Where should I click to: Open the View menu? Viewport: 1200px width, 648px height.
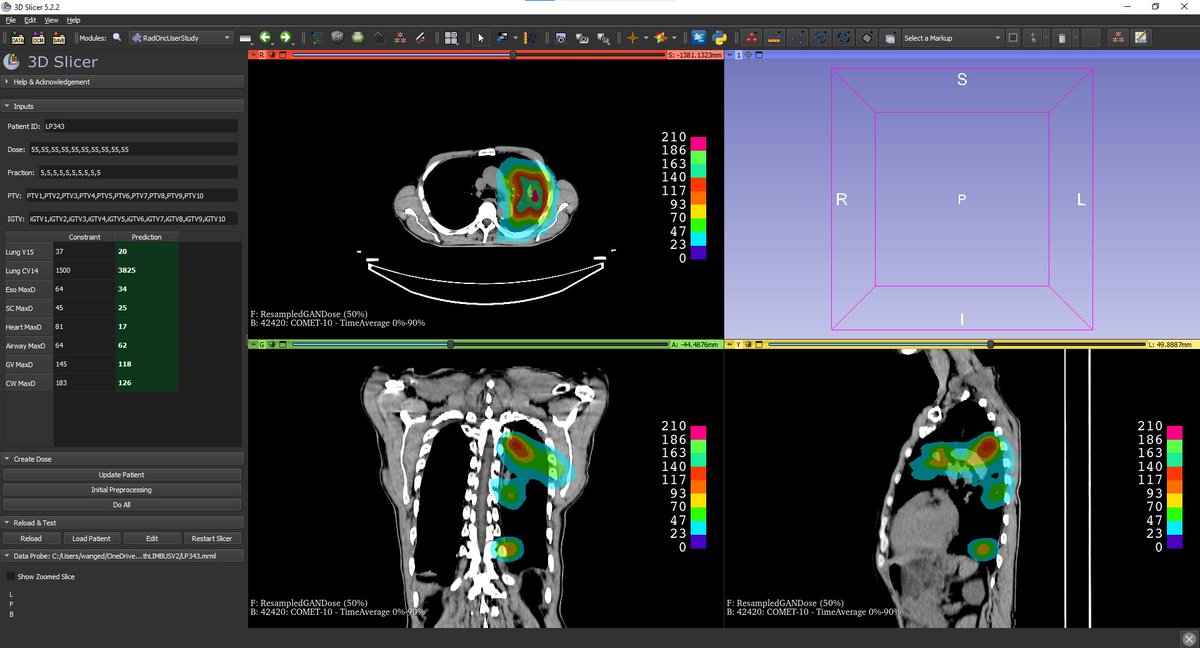[51, 20]
